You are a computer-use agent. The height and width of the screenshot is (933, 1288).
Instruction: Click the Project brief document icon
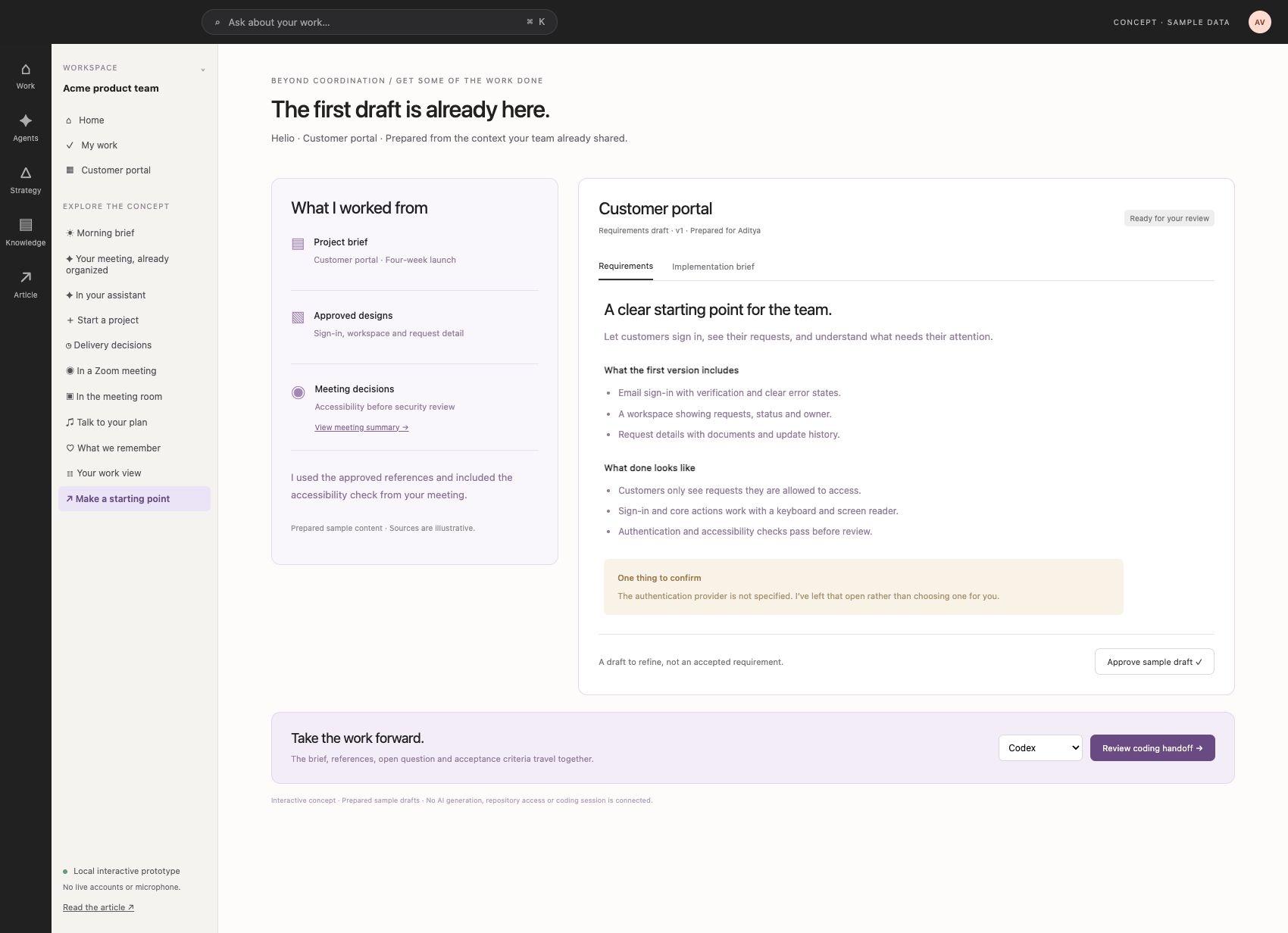pos(298,244)
